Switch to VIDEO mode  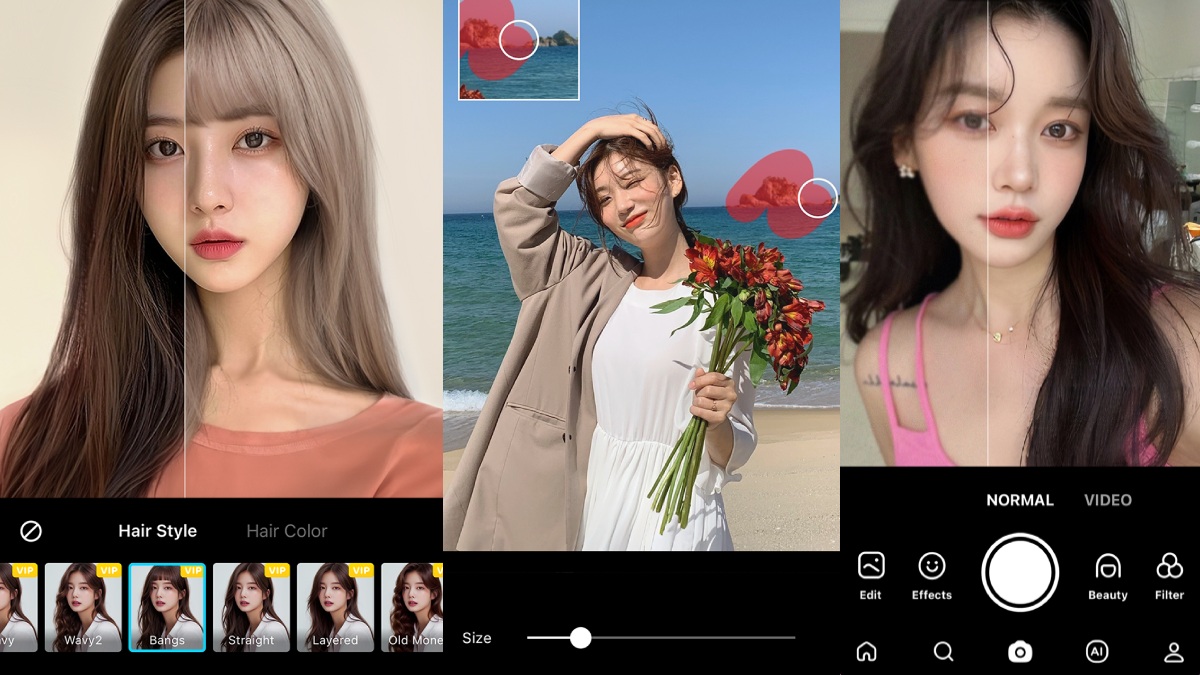point(1107,500)
